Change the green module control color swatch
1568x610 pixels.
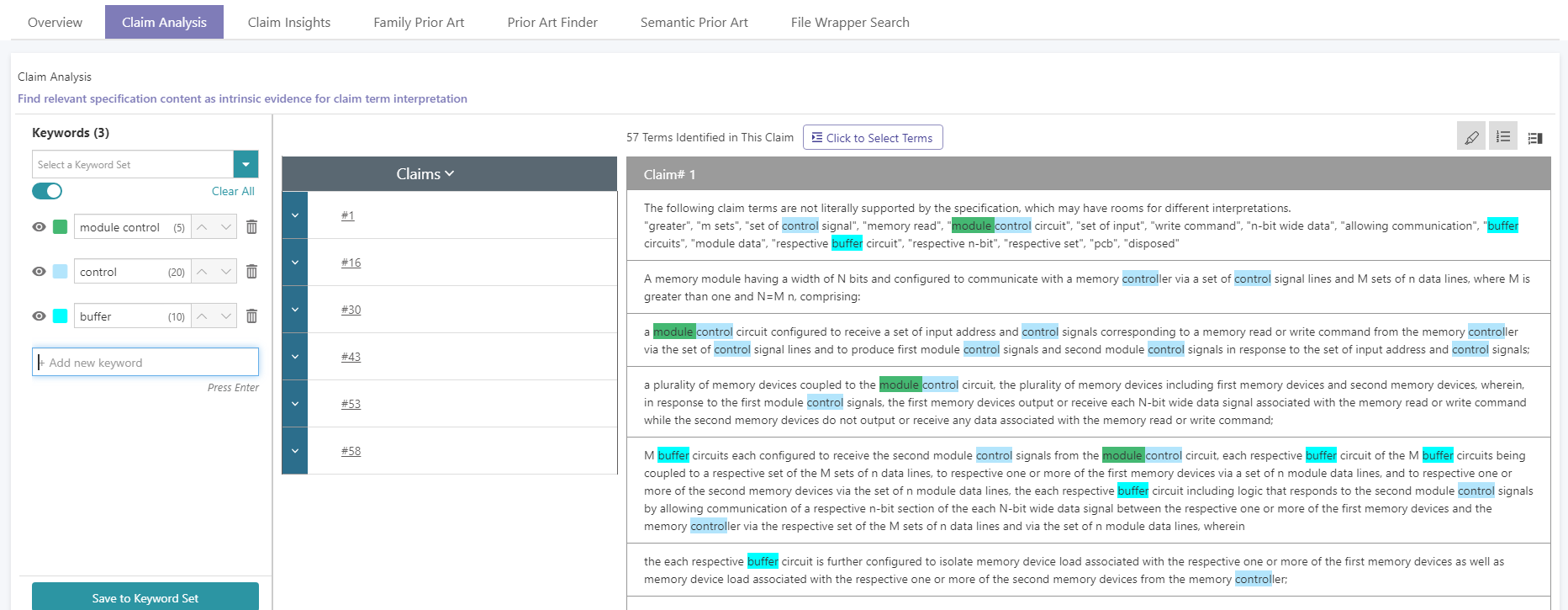(x=60, y=227)
